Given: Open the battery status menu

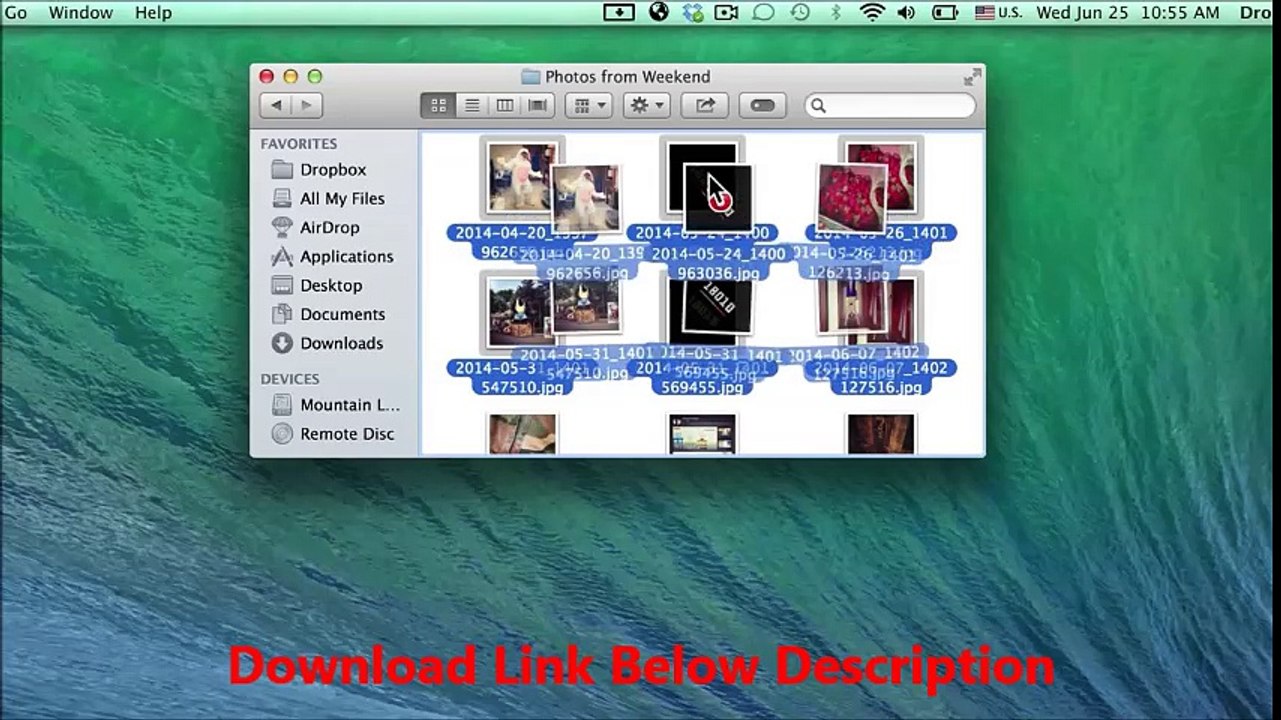Looking at the screenshot, I should coord(945,13).
